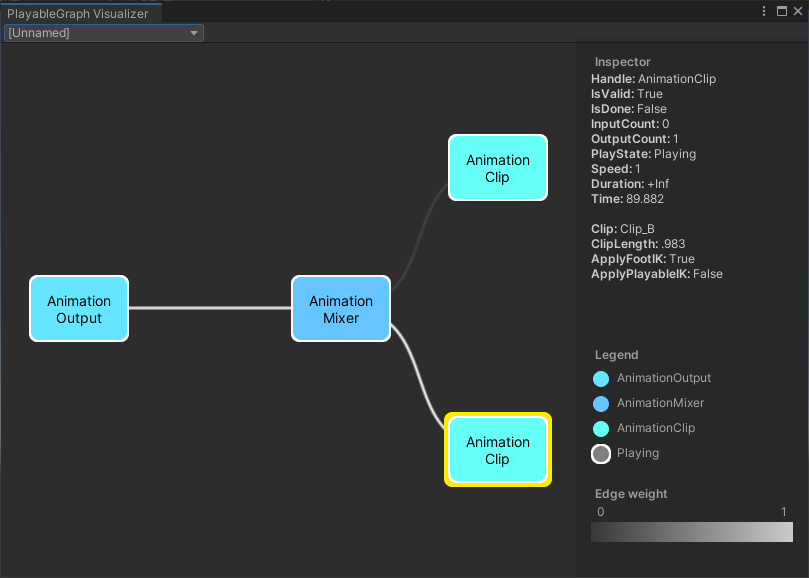The height and width of the screenshot is (578, 809).
Task: Select the yellow-highlighted Animation Clip node
Action: coord(497,449)
